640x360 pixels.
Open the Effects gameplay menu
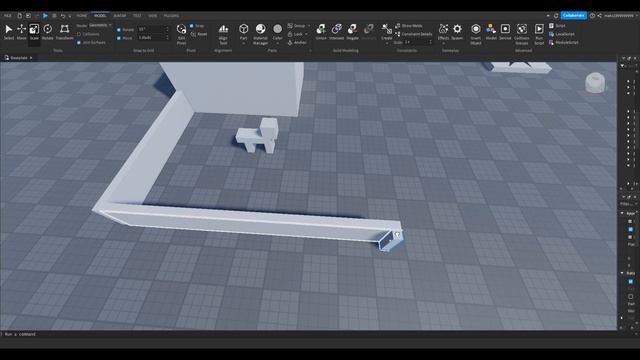[443, 32]
